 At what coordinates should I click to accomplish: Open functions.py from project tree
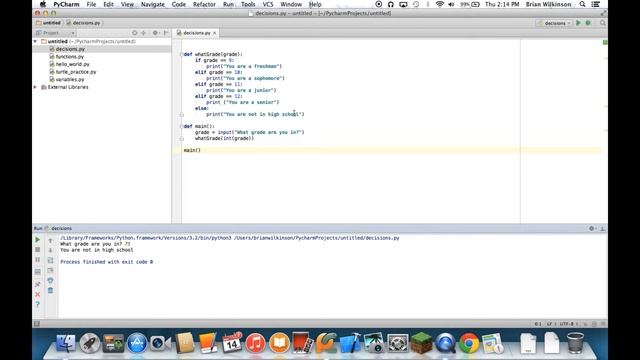[69, 57]
